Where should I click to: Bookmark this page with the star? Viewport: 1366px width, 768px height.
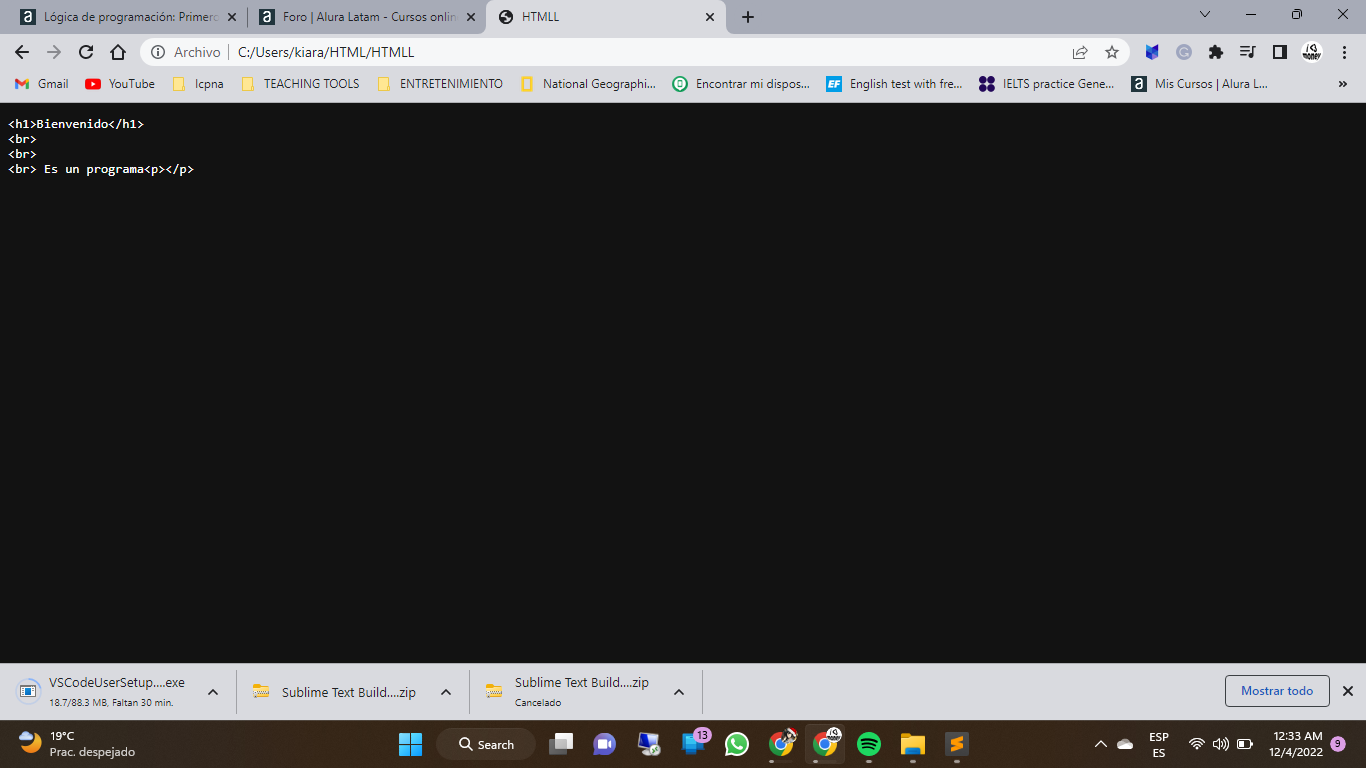[1111, 52]
